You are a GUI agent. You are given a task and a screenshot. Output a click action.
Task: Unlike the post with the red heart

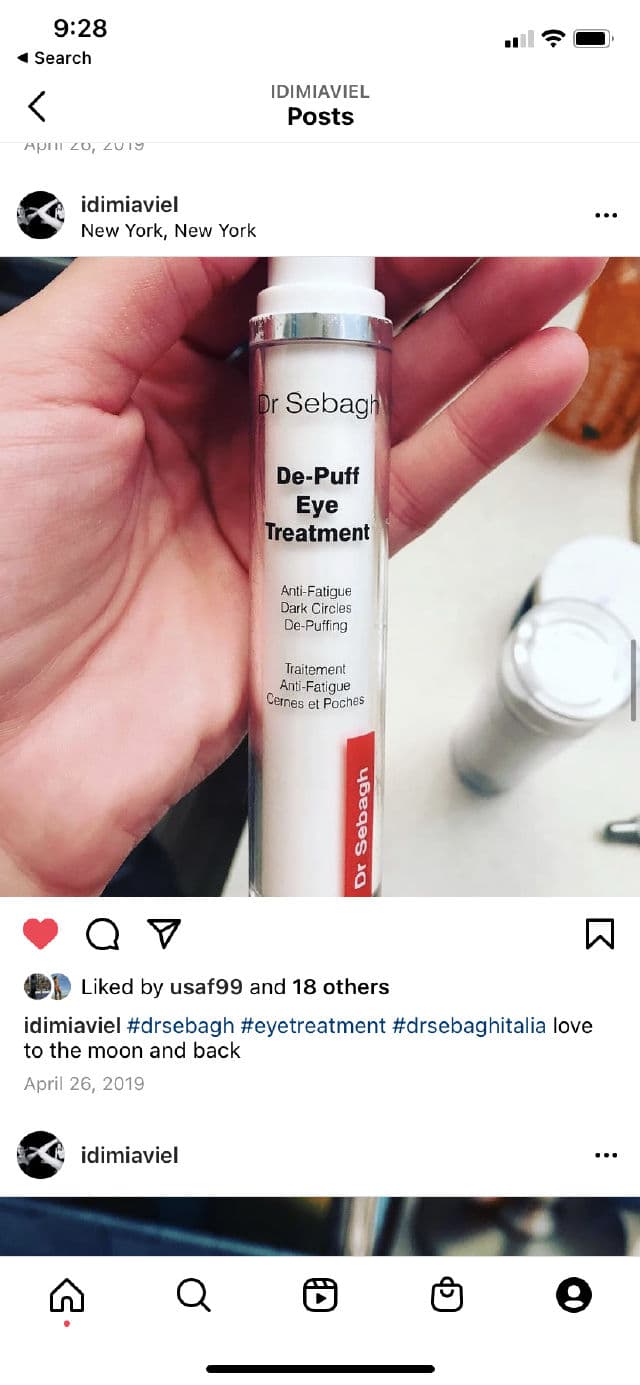[x=41, y=934]
